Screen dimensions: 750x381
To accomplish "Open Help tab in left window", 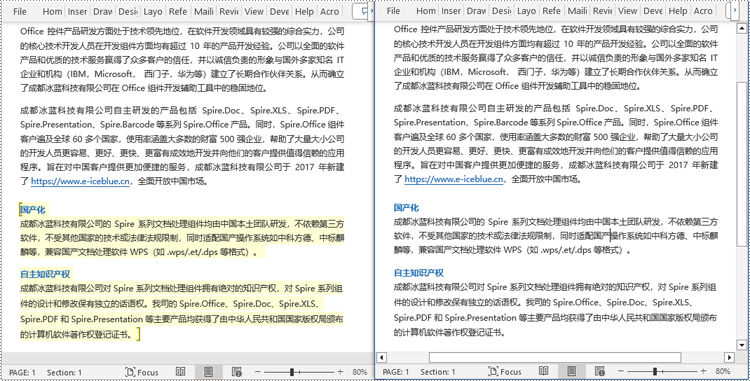I will pos(304,11).
